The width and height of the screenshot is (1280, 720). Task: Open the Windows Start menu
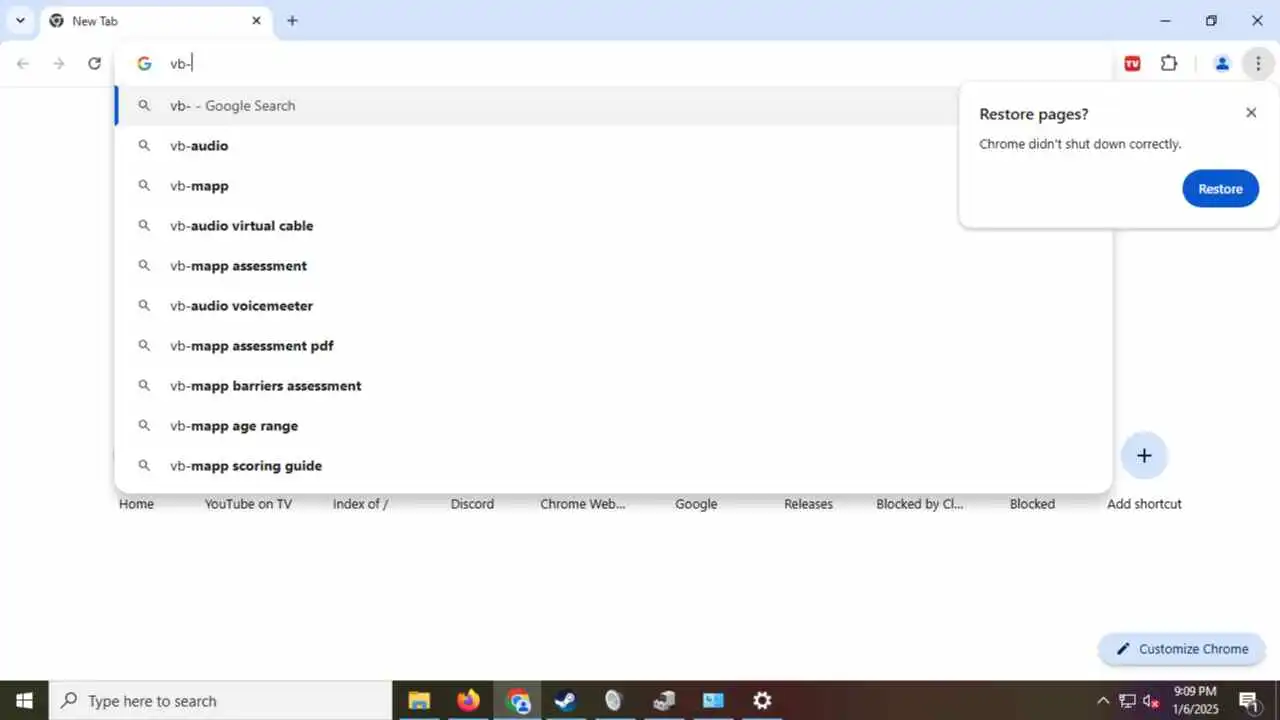tap(24, 700)
